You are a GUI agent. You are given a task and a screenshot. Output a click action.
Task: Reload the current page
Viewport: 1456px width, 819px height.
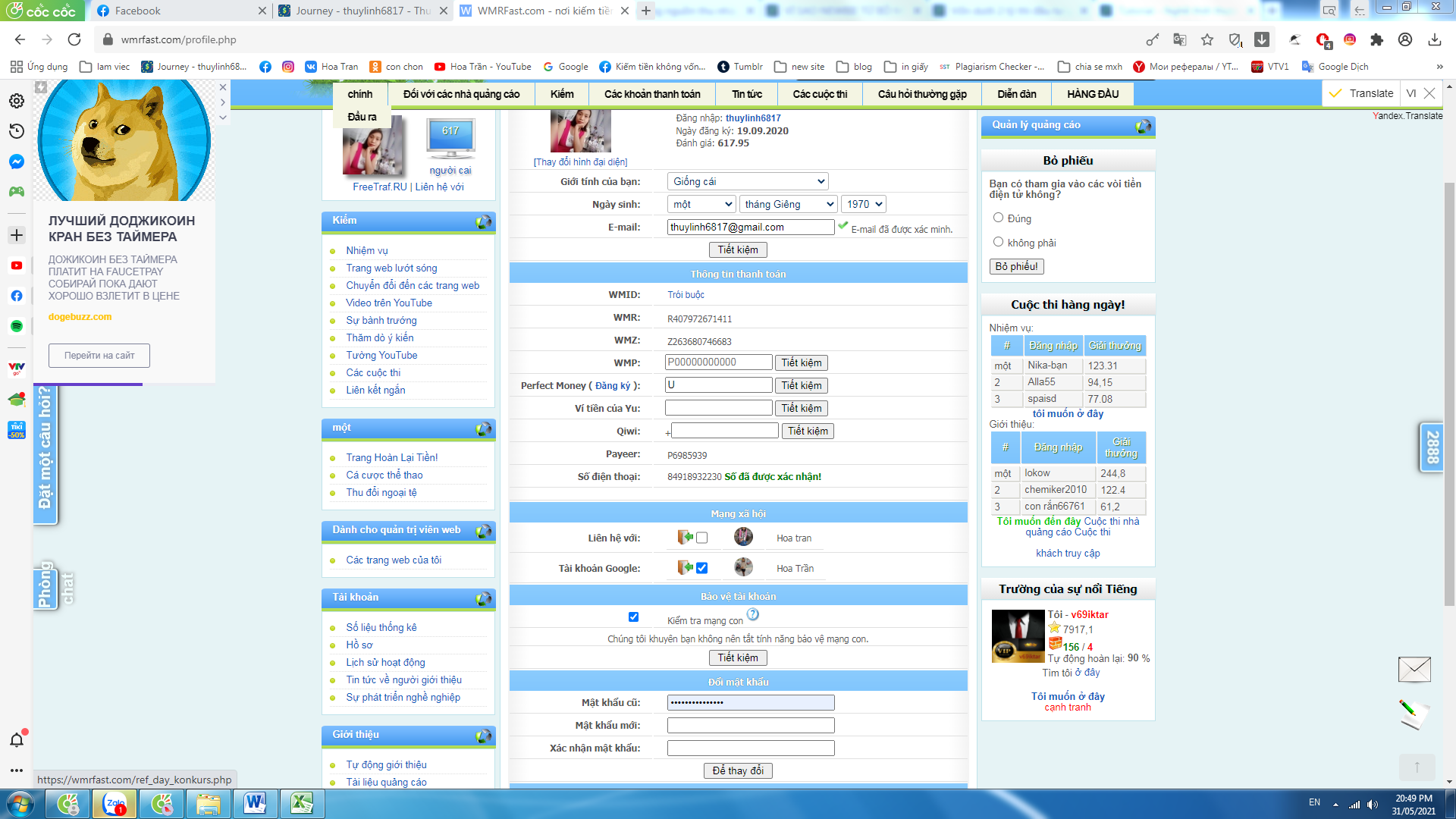[74, 39]
